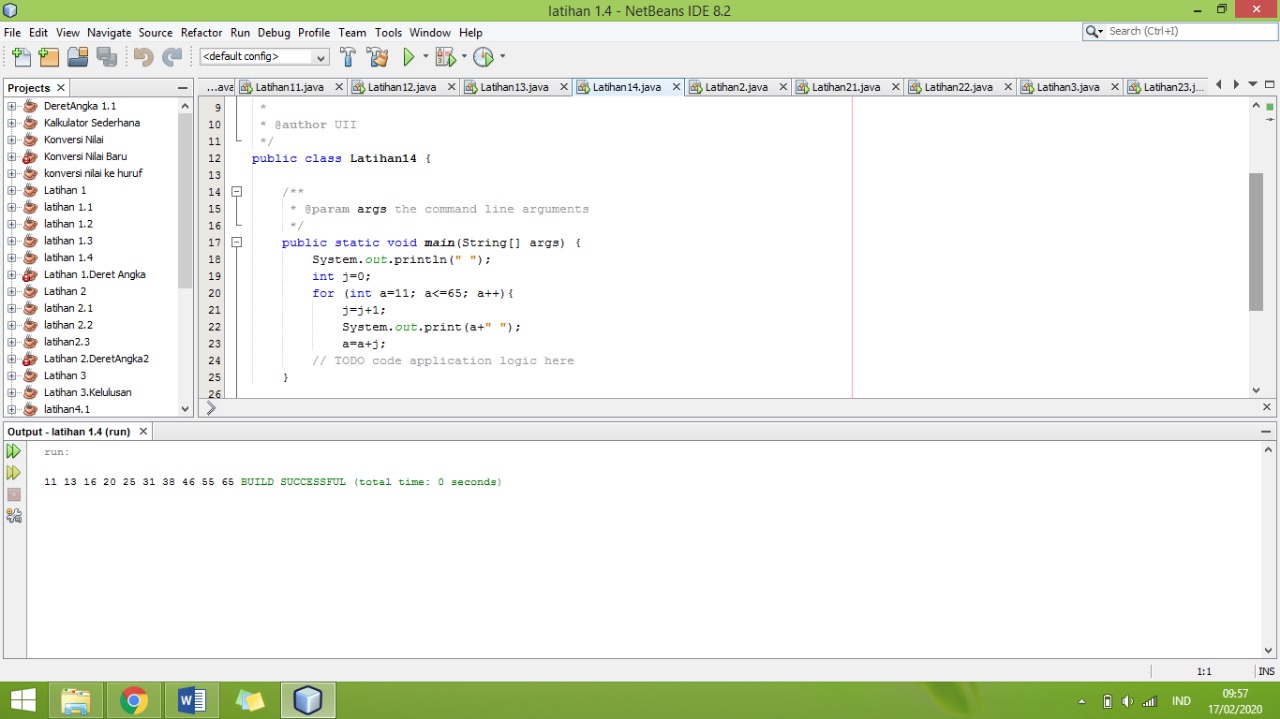Click the Clean and Build icon

click(377, 57)
